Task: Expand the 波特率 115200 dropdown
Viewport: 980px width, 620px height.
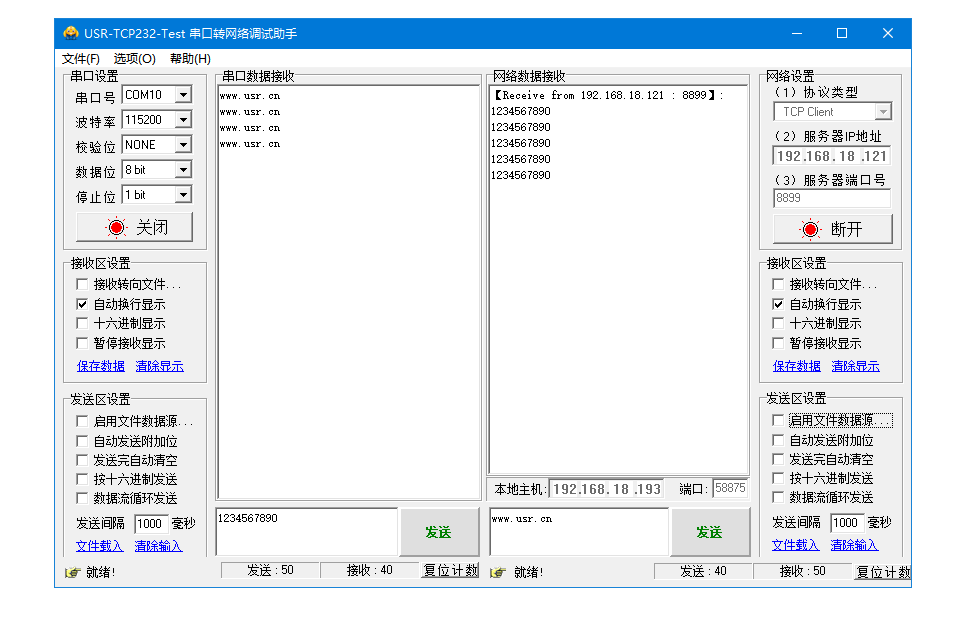Action: coord(183,120)
